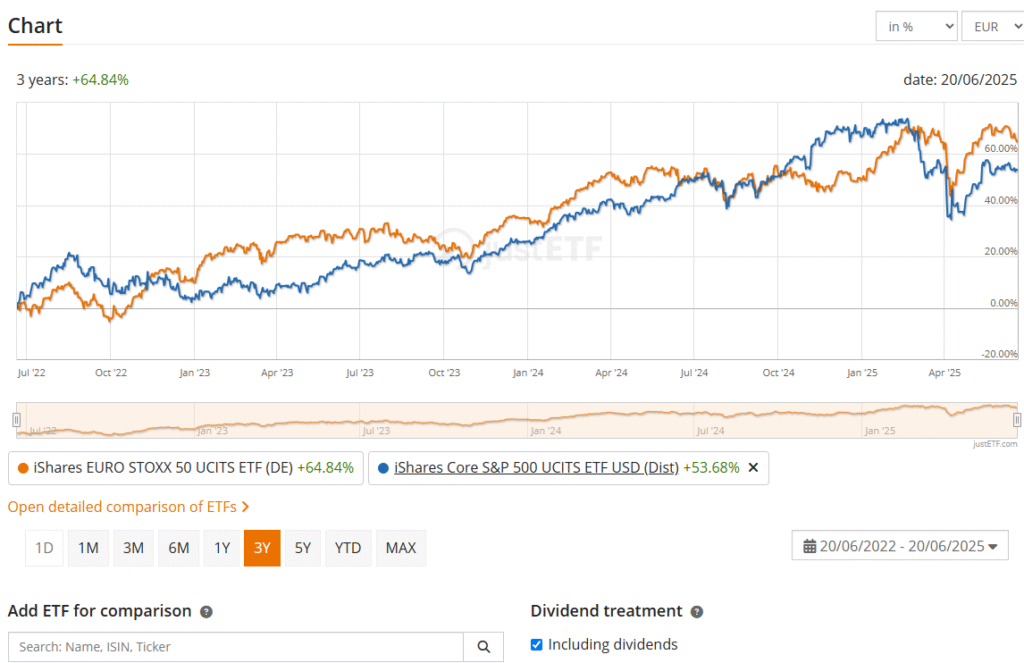Open detailed comparison of ETFs link
Viewport: 1024px width, 663px height.
128,507
